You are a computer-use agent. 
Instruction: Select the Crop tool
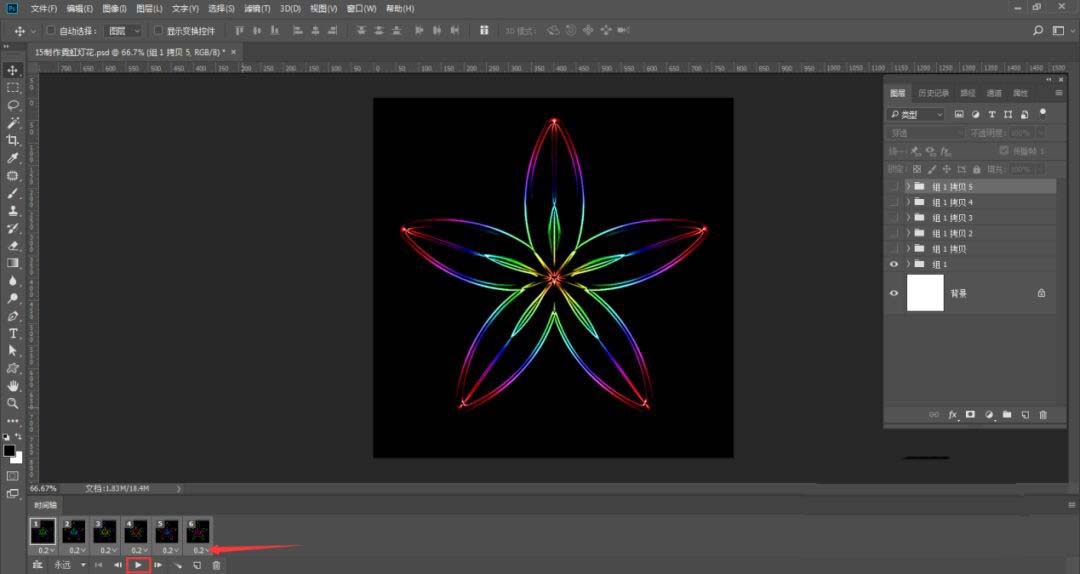pyautogui.click(x=12, y=140)
